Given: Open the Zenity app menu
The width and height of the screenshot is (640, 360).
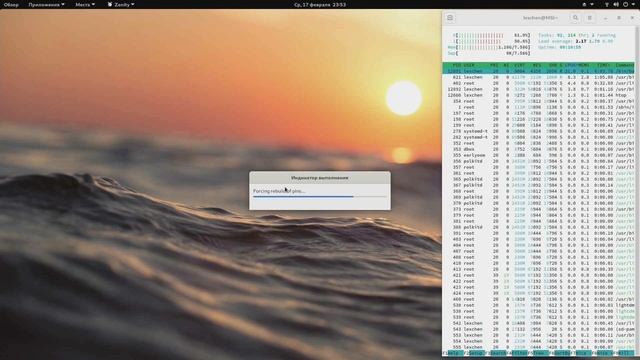Looking at the screenshot, I should pos(121,4).
